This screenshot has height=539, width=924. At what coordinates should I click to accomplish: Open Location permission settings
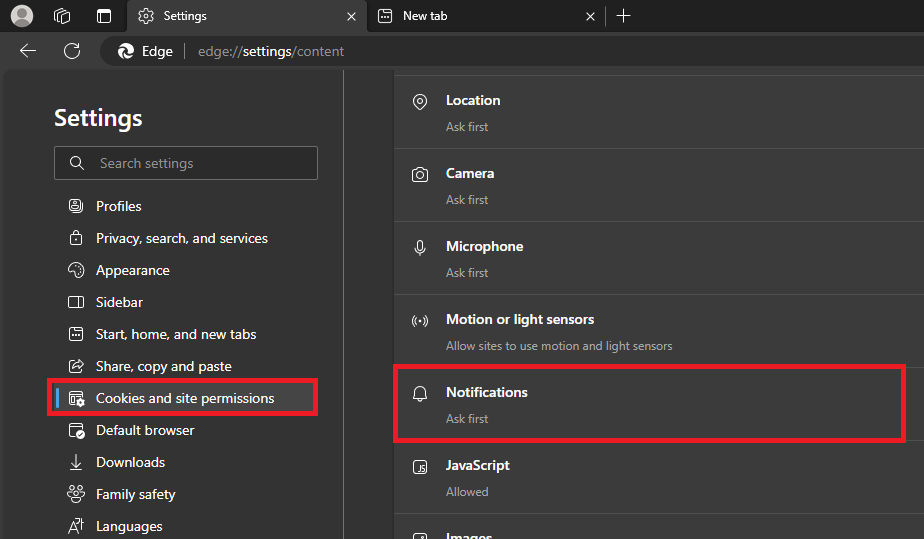point(659,112)
